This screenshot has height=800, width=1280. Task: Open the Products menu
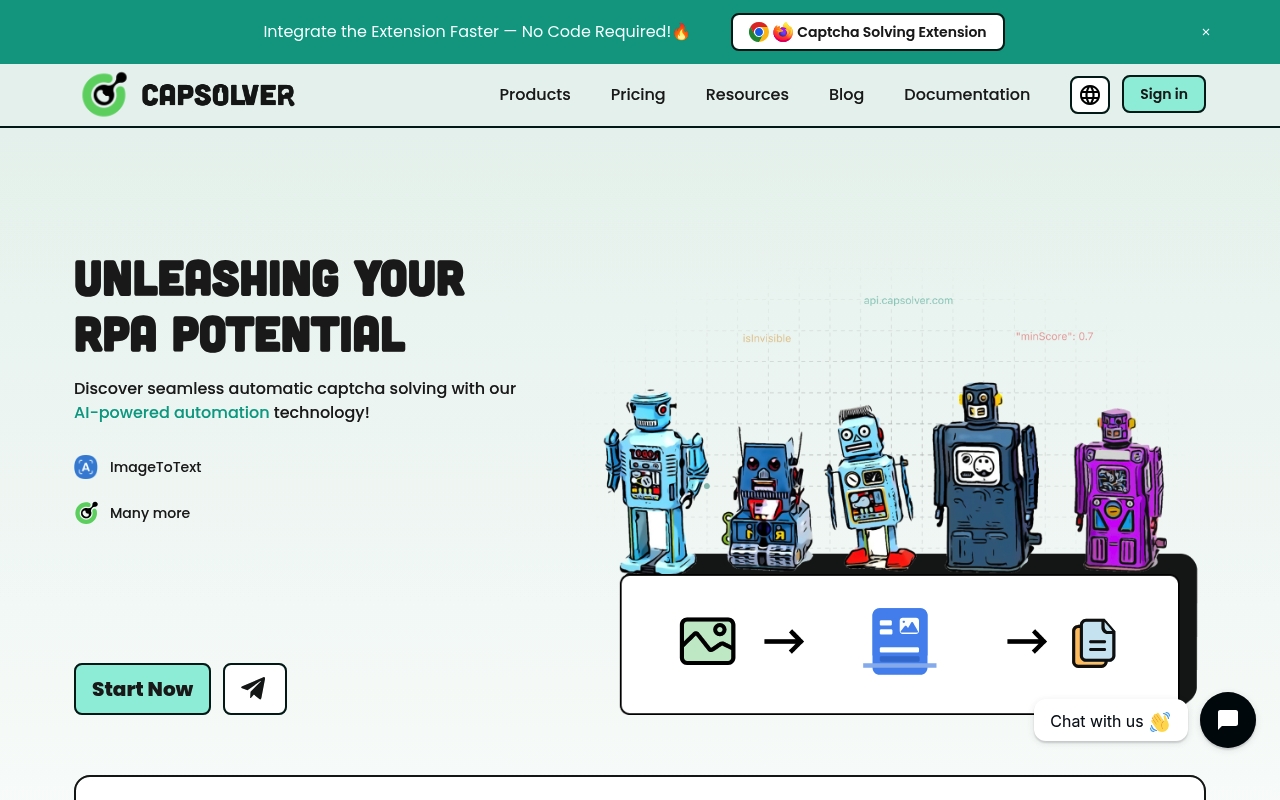pos(535,94)
